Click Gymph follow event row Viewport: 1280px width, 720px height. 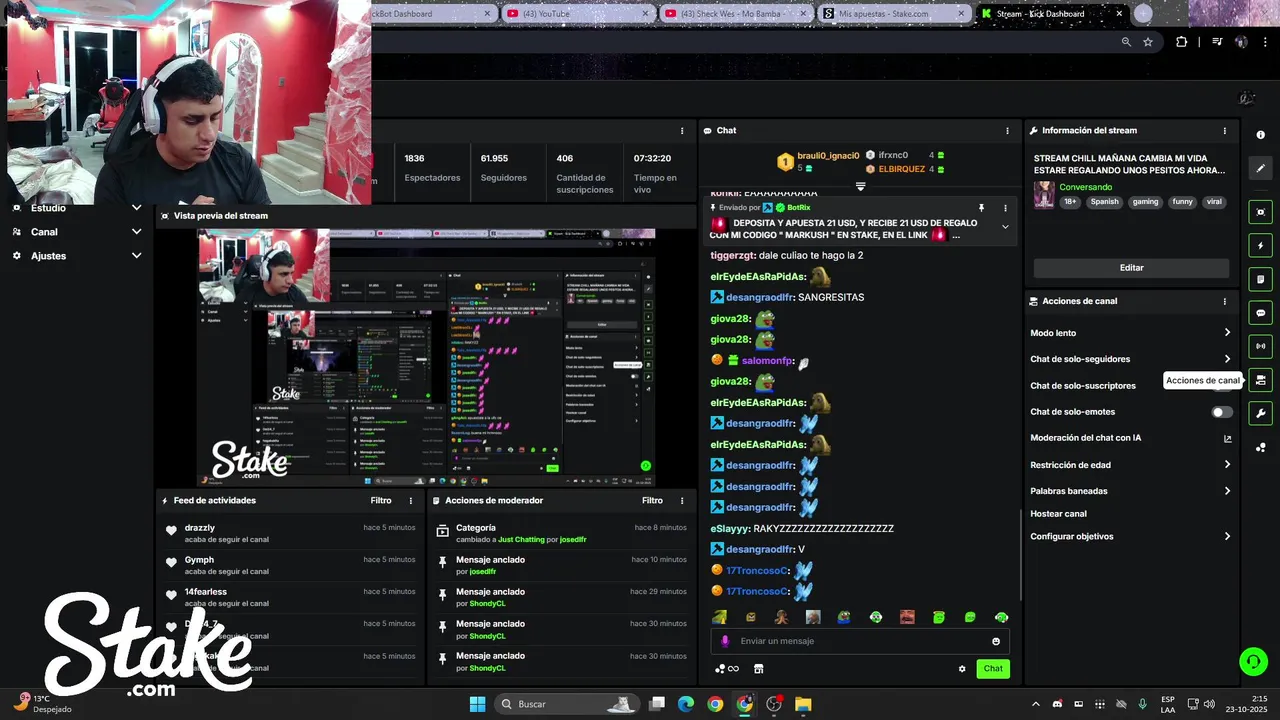point(289,565)
